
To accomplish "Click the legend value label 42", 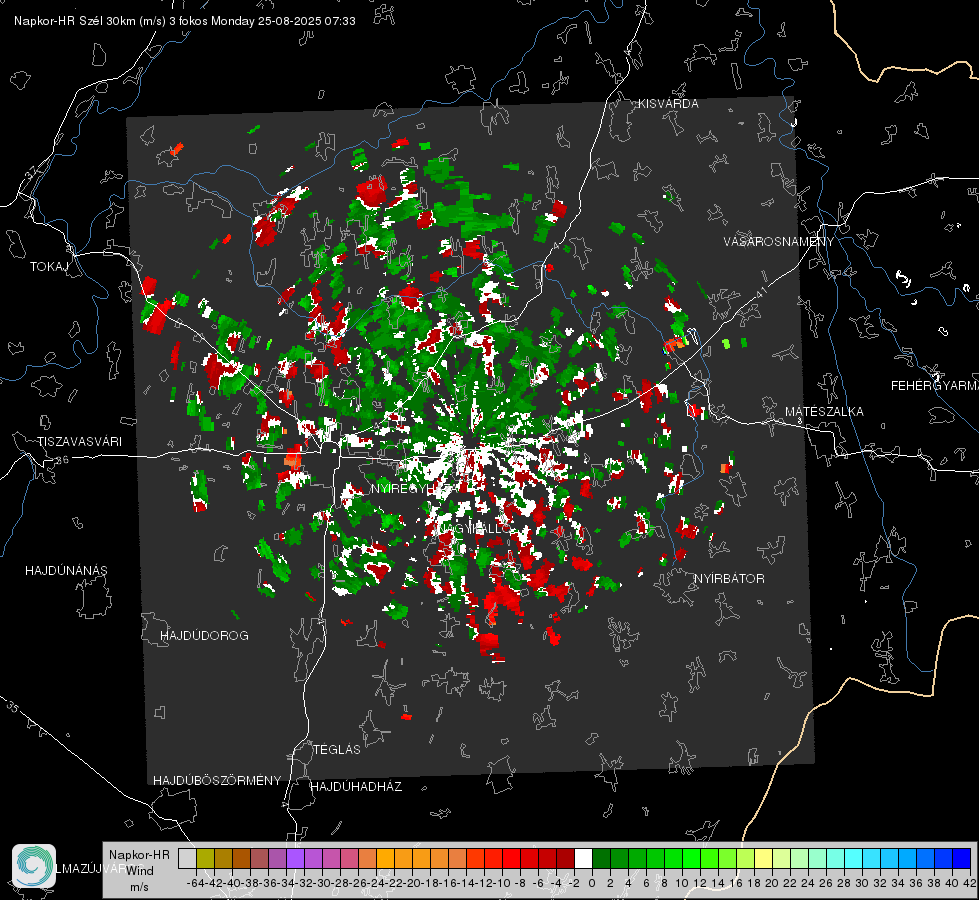I will (970, 883).
